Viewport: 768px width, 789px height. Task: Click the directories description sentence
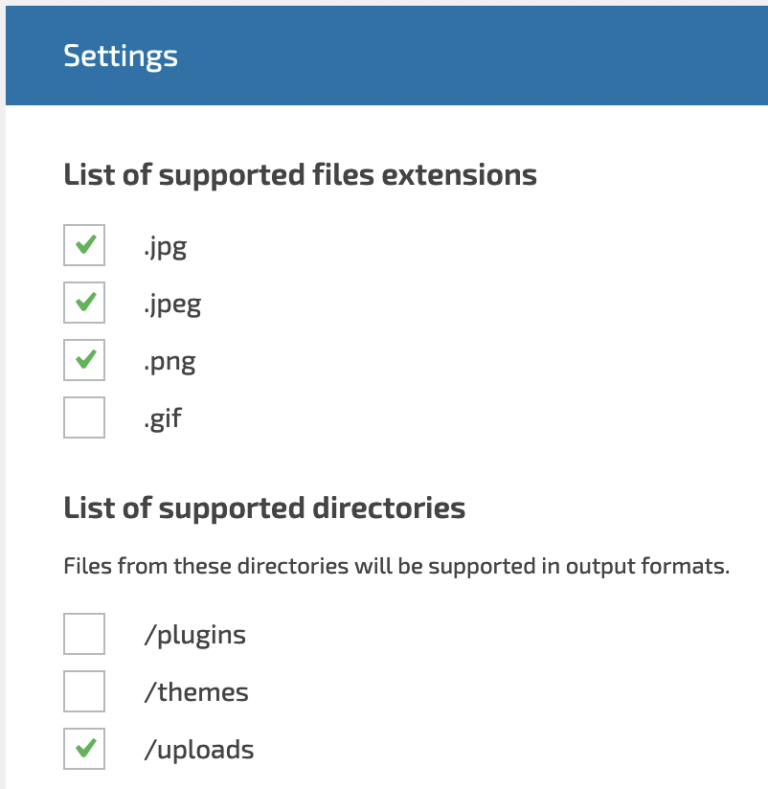click(396, 566)
